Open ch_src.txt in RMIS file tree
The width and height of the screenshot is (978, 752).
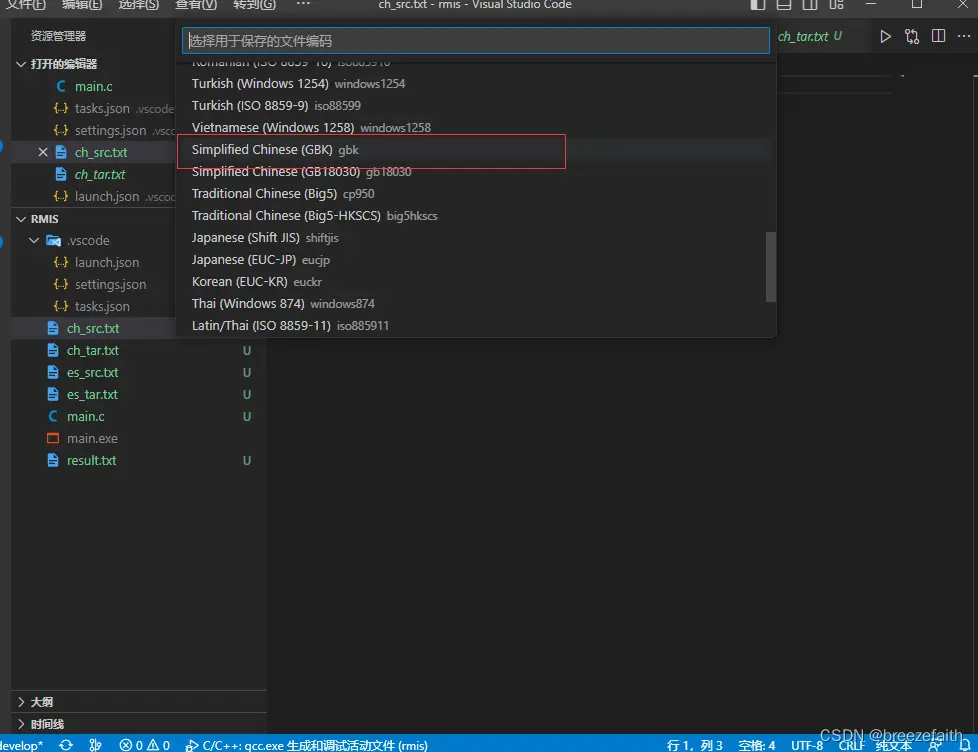tap(93, 329)
